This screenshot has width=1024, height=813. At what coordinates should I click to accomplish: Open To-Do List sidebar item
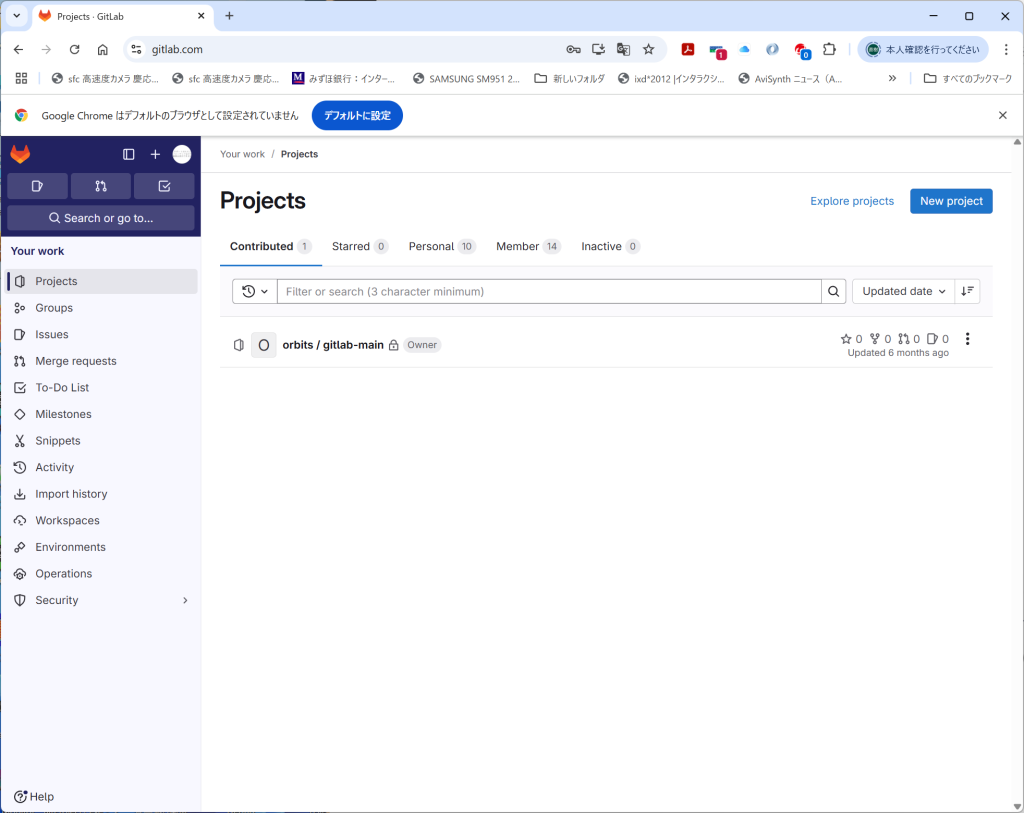(x=102, y=387)
